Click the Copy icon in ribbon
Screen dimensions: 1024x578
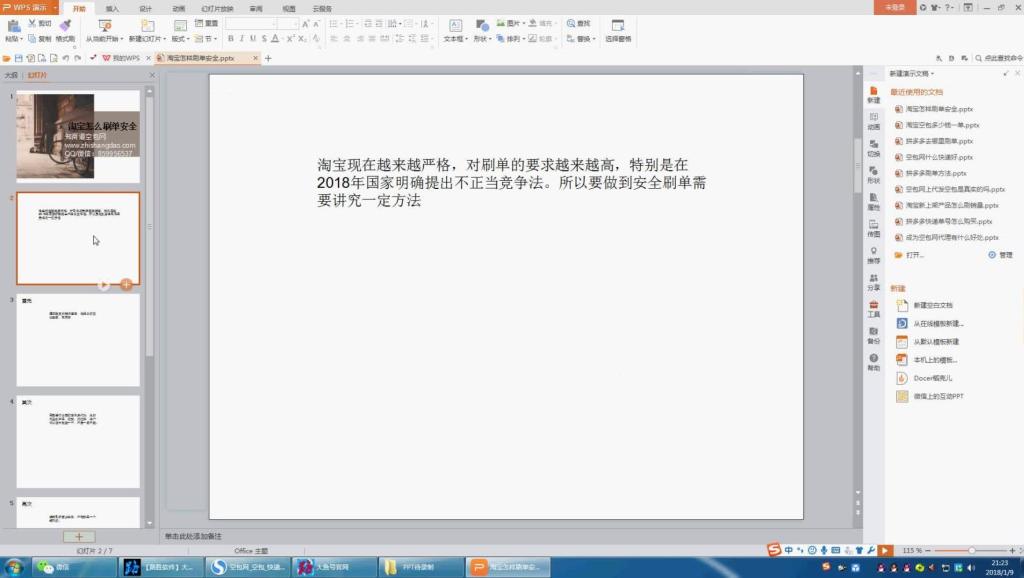point(31,39)
